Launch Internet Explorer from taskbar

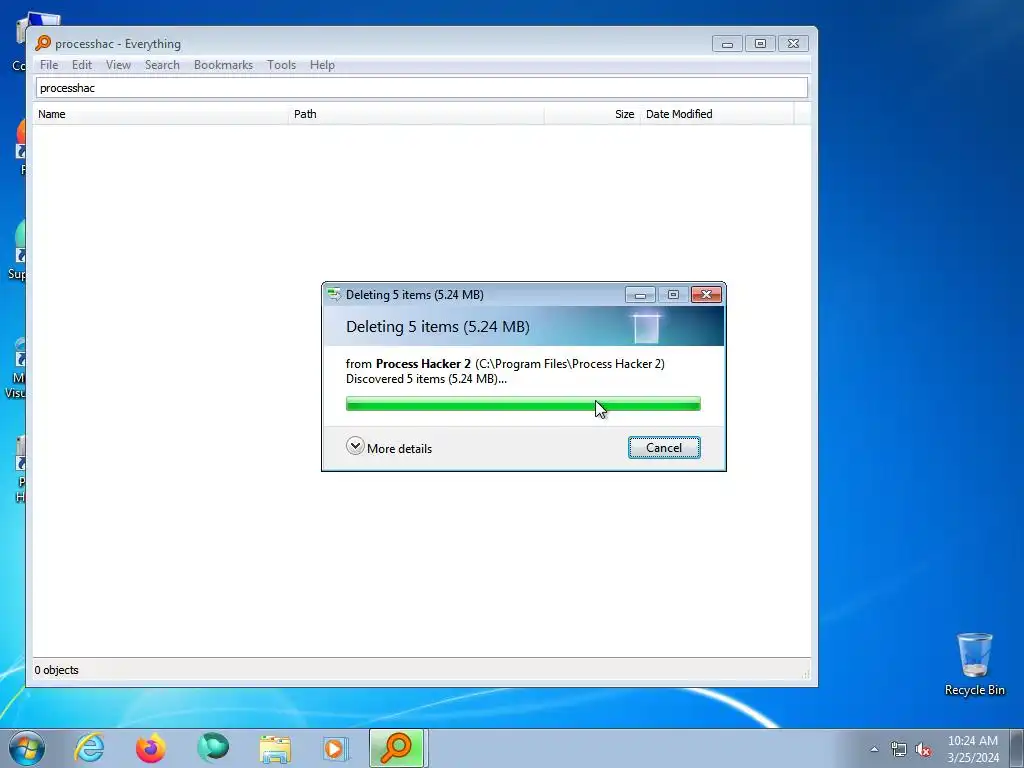89,748
